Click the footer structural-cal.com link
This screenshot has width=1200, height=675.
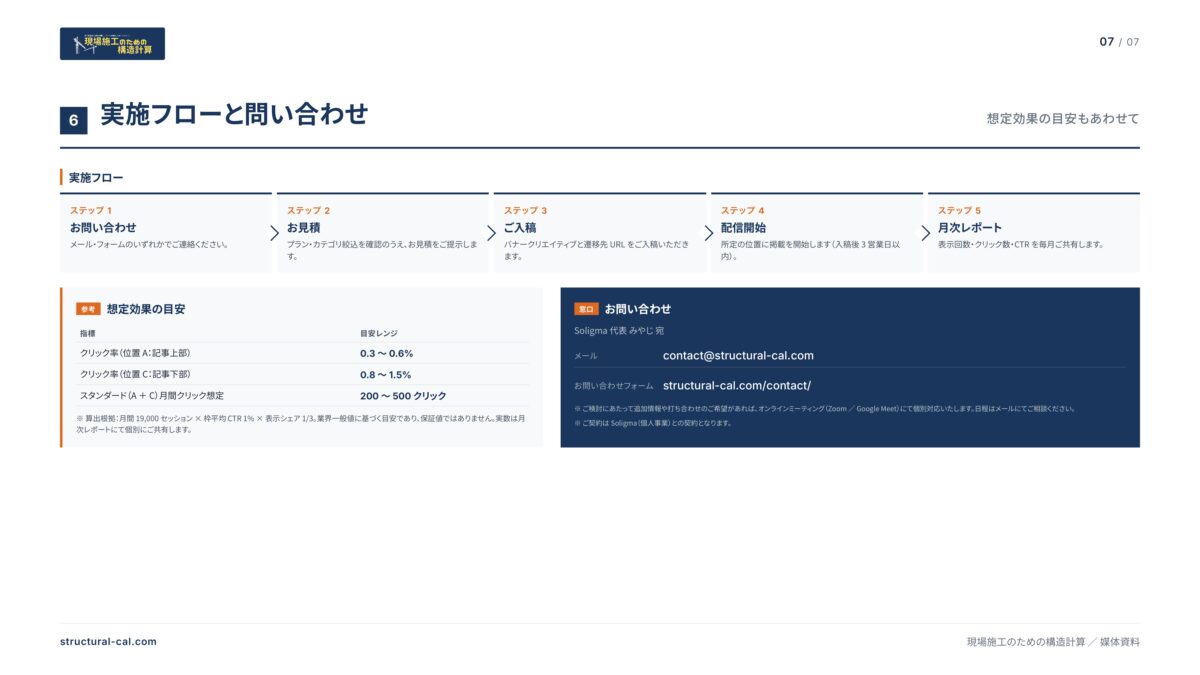108,642
